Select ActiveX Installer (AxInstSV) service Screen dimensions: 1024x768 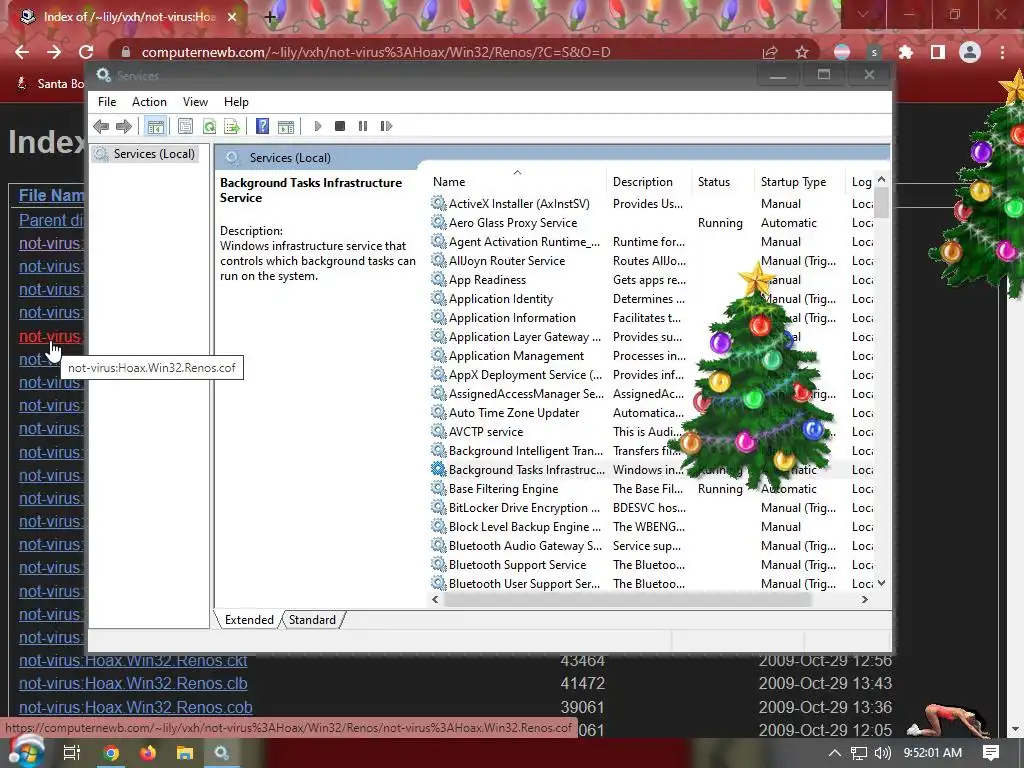click(519, 204)
